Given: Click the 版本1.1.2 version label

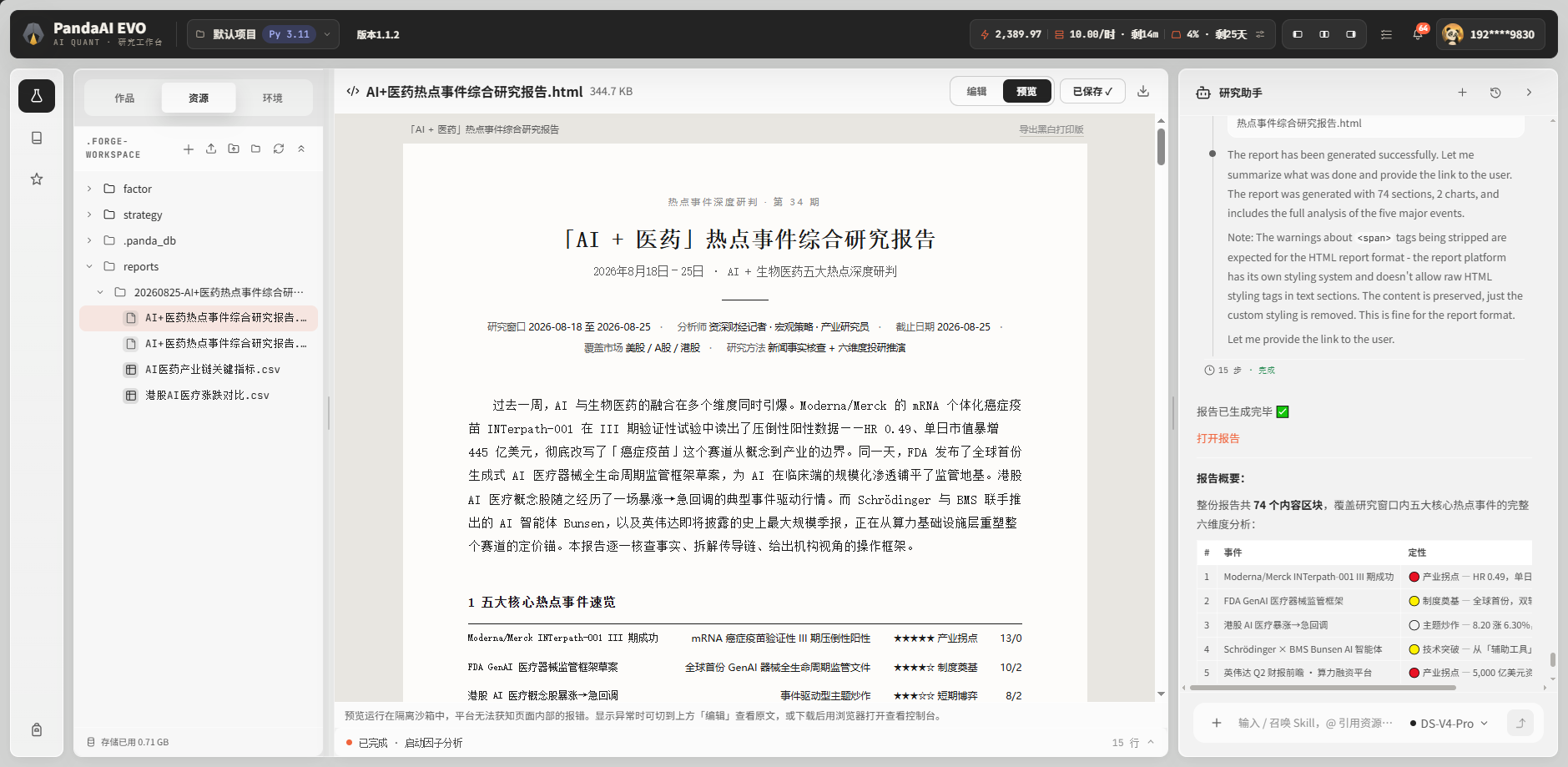Looking at the screenshot, I should pos(378,34).
